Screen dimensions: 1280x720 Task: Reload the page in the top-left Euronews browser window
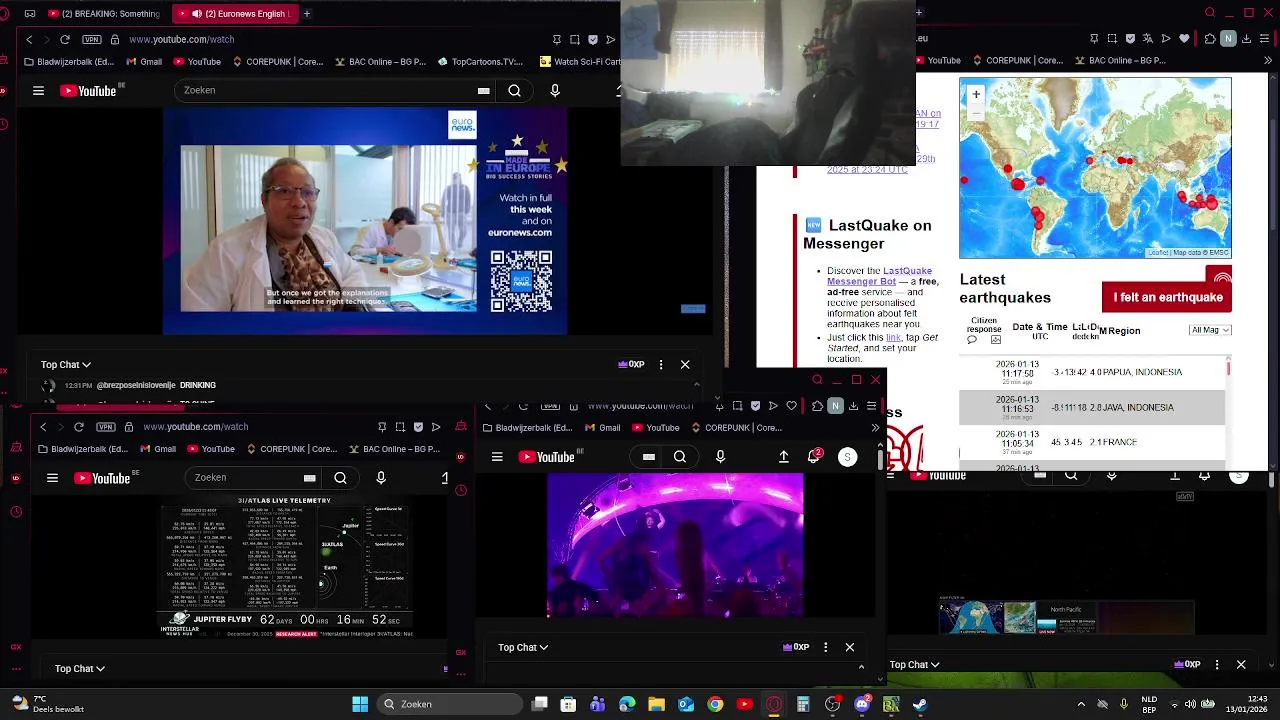click(x=65, y=39)
